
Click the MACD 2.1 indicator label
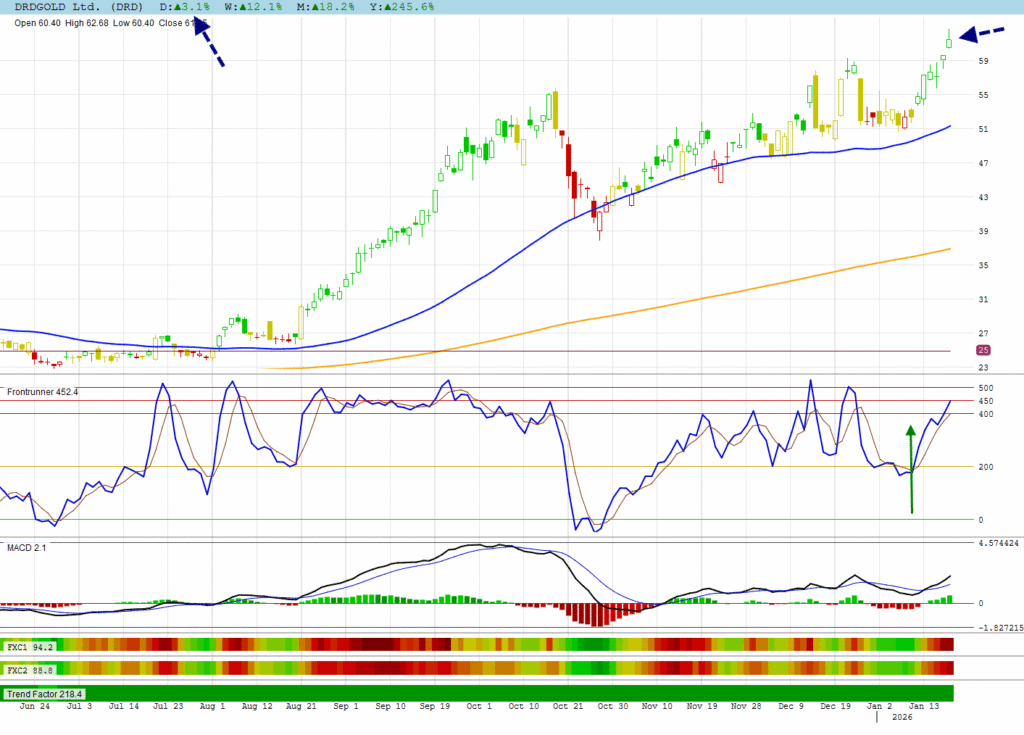coord(27,548)
